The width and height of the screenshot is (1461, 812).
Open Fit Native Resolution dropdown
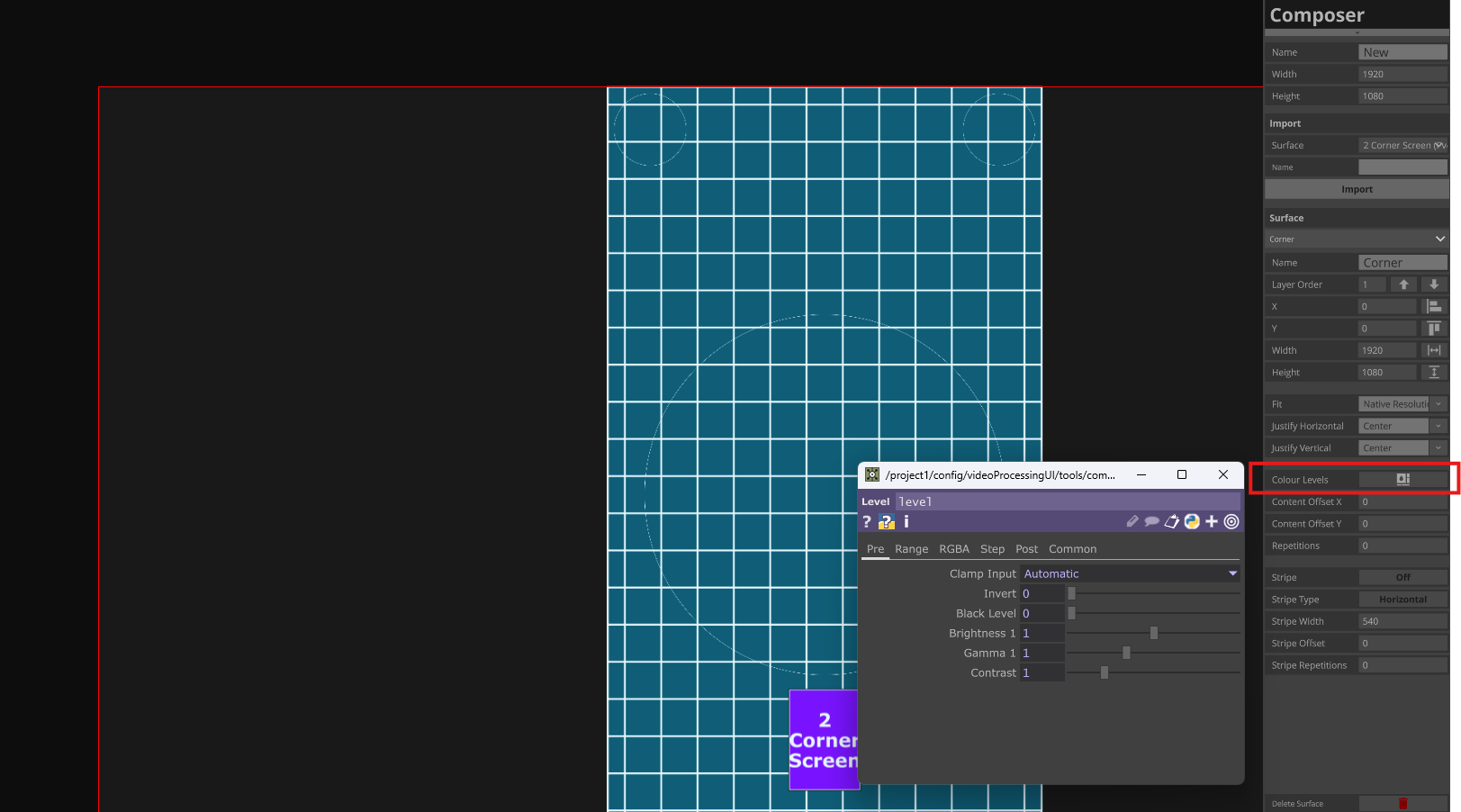point(1402,404)
